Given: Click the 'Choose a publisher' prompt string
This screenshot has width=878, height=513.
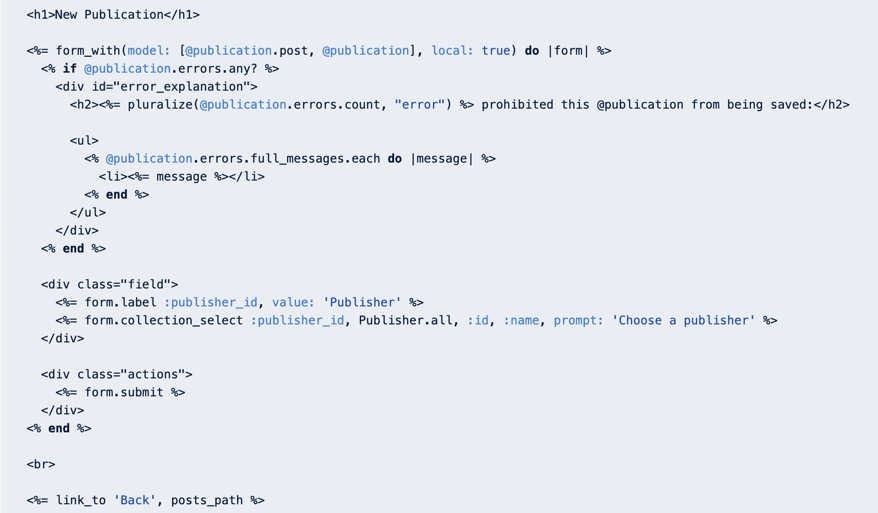Looking at the screenshot, I should 684,320.
